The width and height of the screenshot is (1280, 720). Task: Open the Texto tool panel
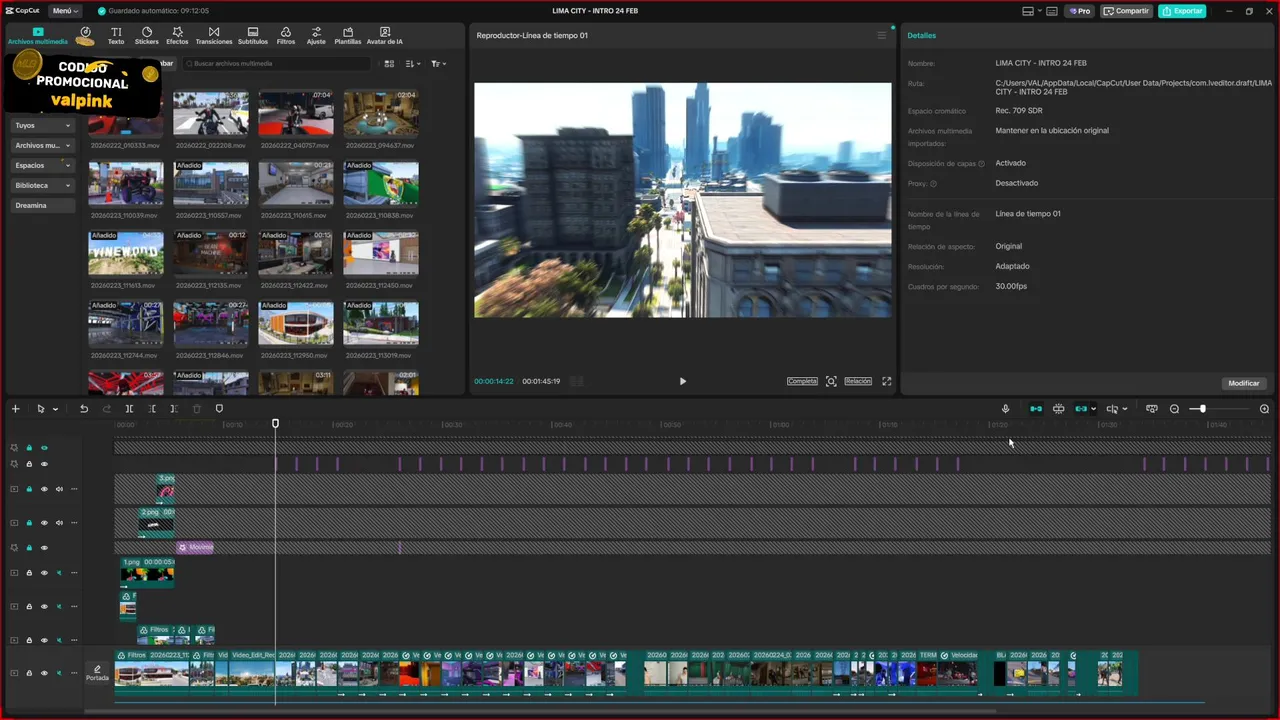(116, 36)
